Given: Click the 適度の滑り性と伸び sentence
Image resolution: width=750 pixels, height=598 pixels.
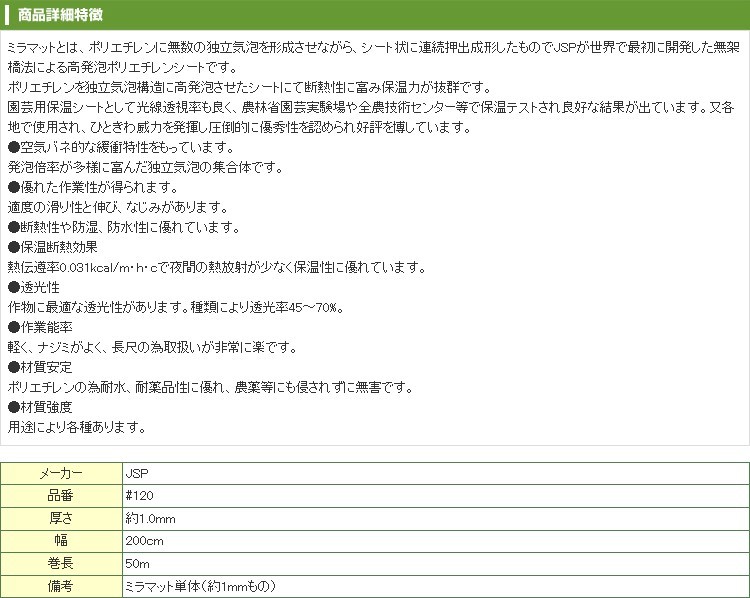Looking at the screenshot, I should click(x=118, y=207).
